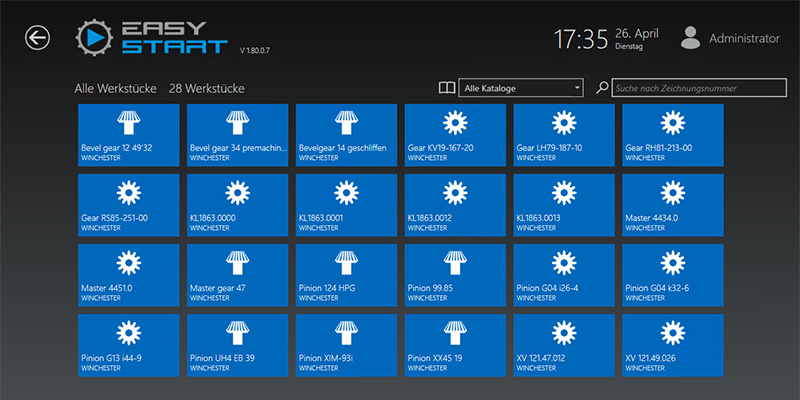Open the Administrator user profile icon
Viewport: 800px width, 400px height.
coord(690,38)
